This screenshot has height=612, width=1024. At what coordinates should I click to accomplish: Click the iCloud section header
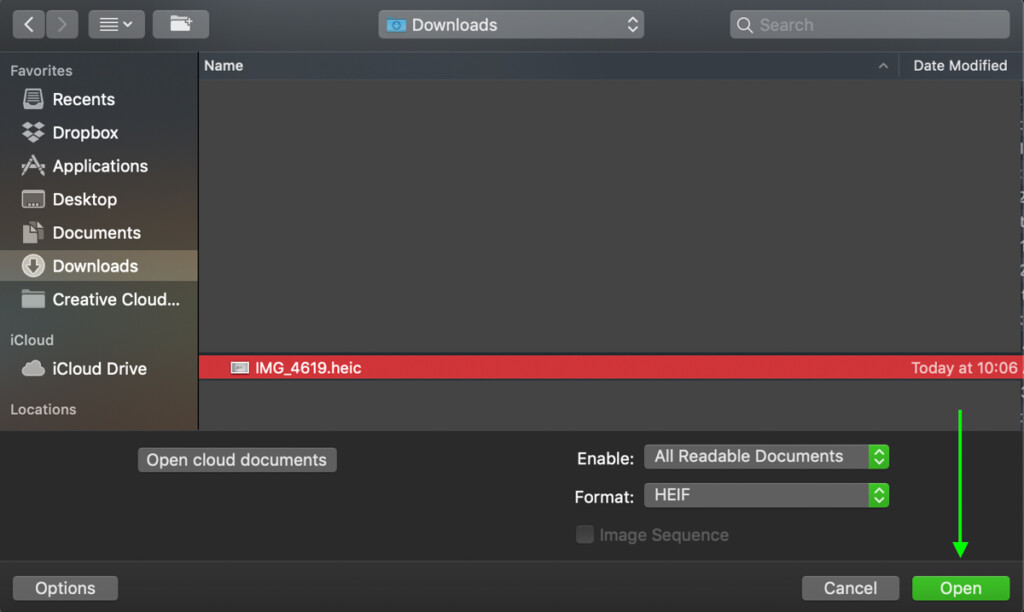(x=32, y=340)
